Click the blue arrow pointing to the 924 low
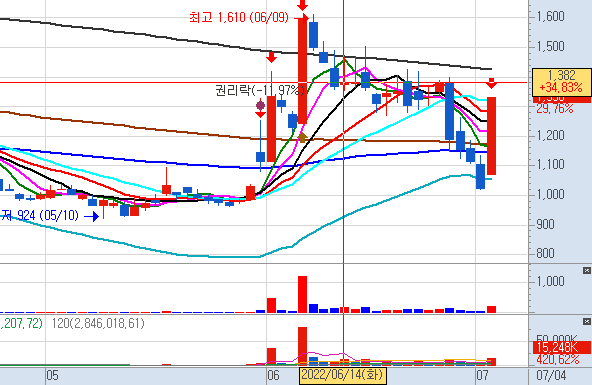Screen dimensions: 592x385 click(92, 216)
